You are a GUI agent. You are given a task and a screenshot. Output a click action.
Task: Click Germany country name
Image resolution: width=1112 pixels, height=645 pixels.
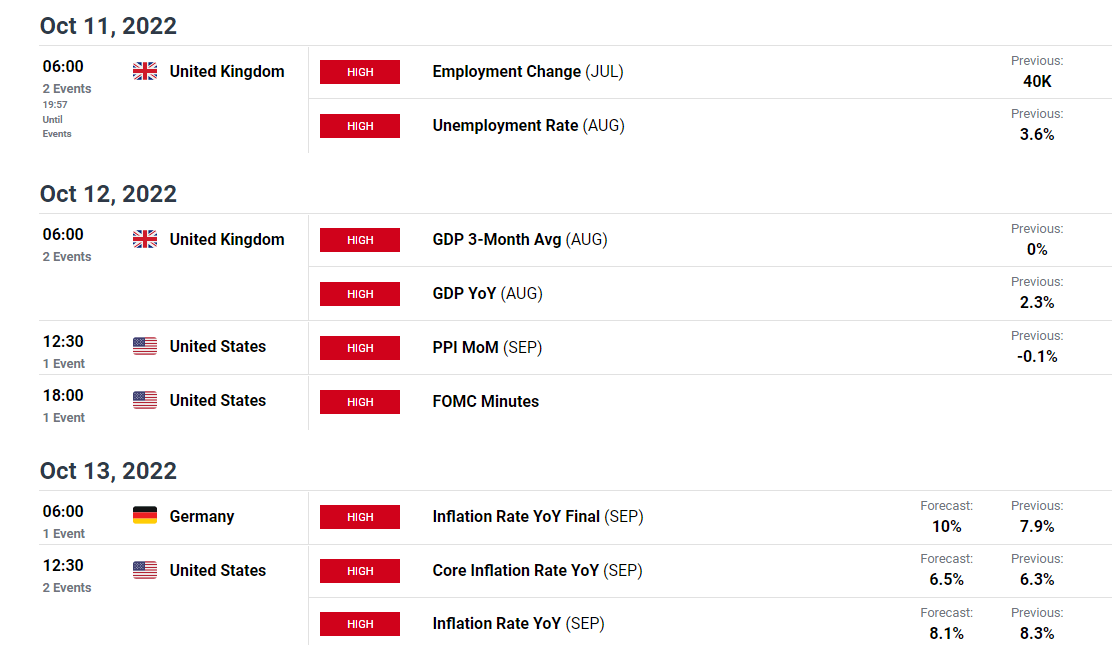click(201, 517)
